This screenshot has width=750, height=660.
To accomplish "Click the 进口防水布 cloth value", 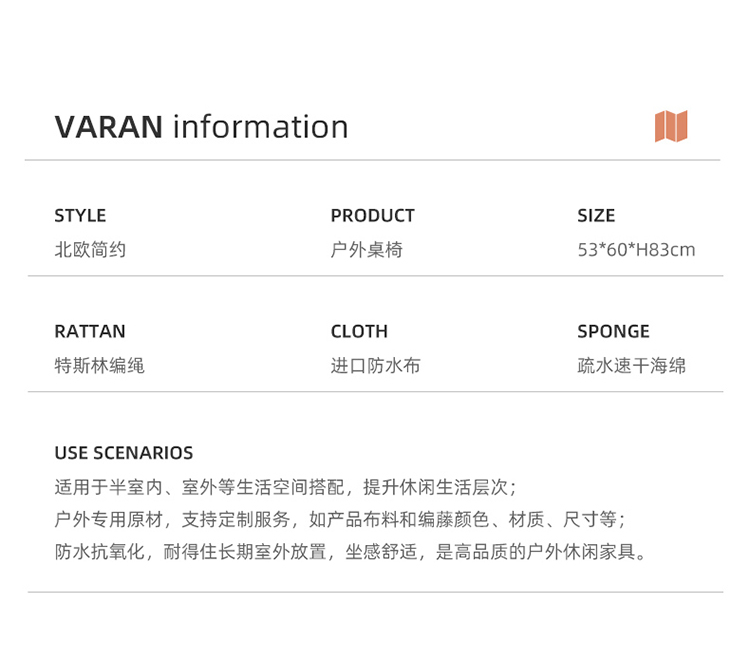I will click(x=375, y=365).
